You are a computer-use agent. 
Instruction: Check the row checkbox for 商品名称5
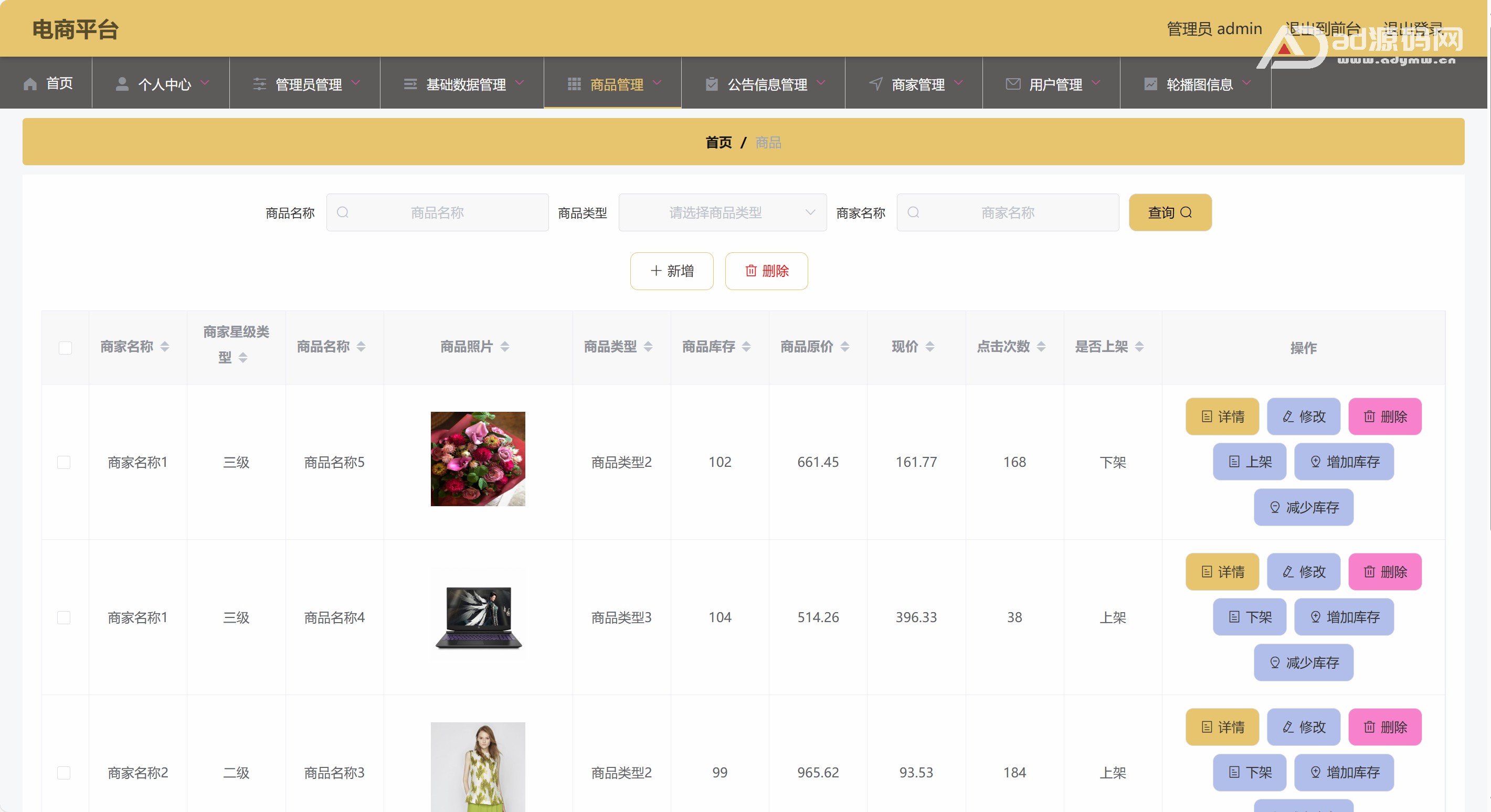coord(64,462)
